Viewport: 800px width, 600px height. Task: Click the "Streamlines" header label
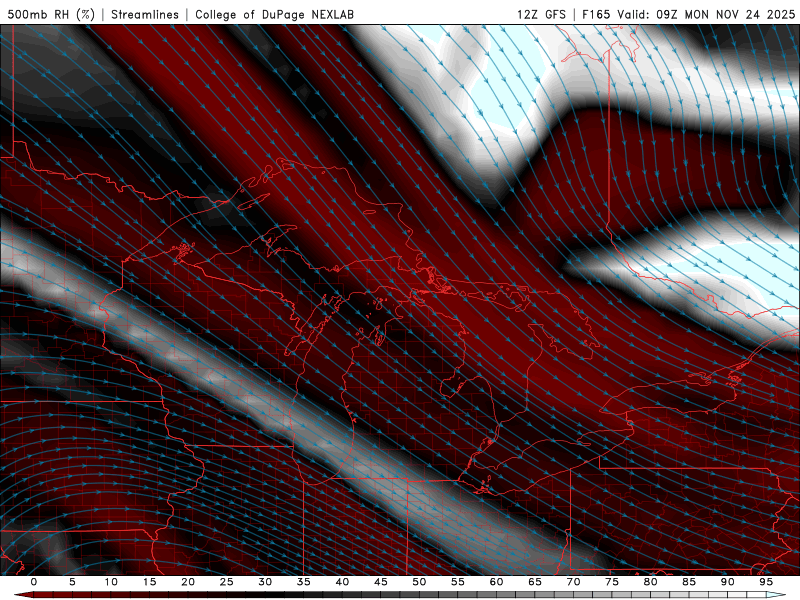(x=145, y=14)
